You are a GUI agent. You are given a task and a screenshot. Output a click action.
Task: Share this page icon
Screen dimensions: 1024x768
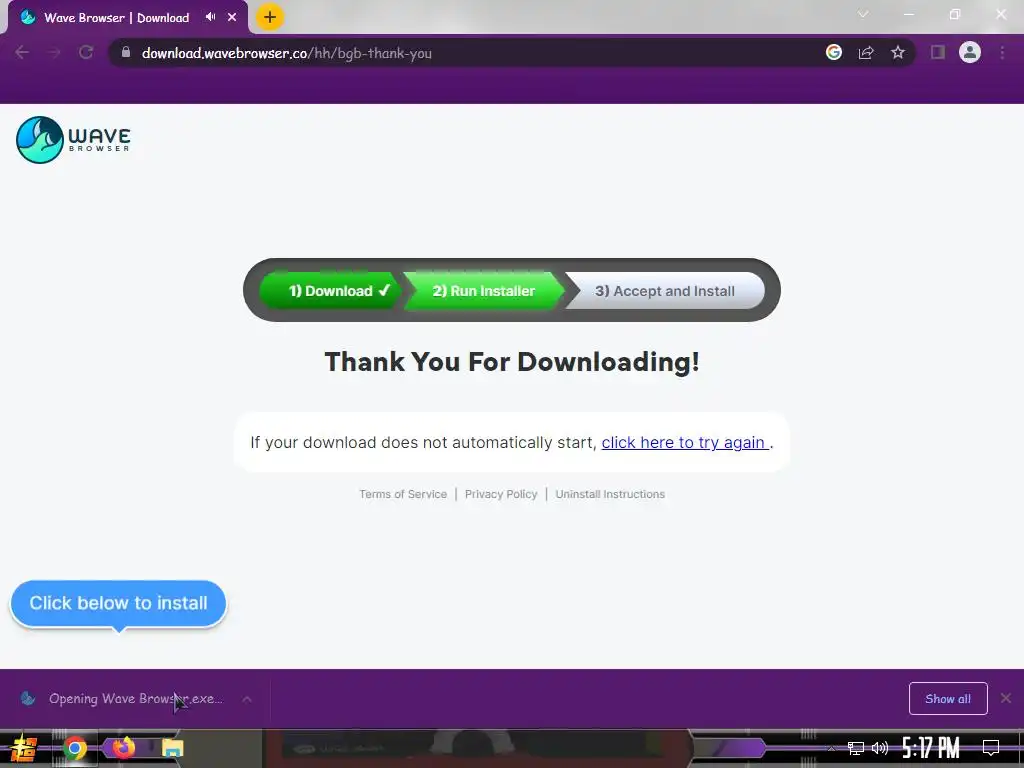click(866, 53)
